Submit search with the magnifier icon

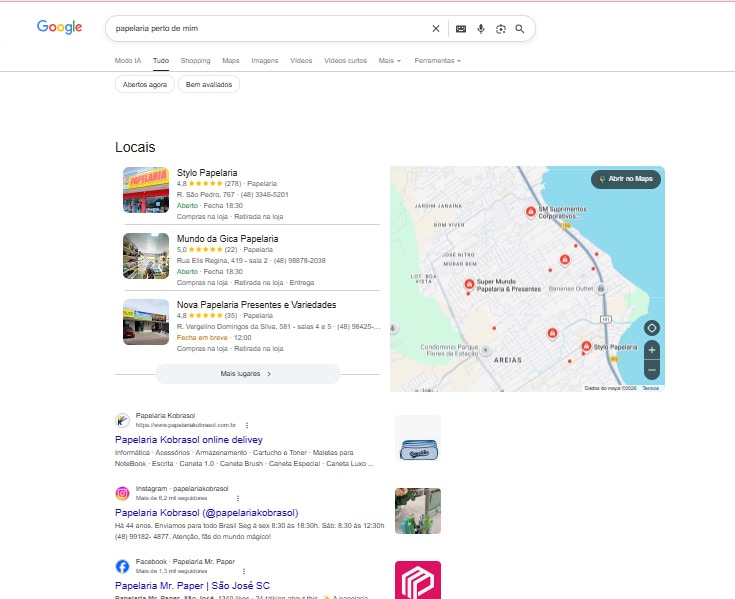tap(520, 29)
